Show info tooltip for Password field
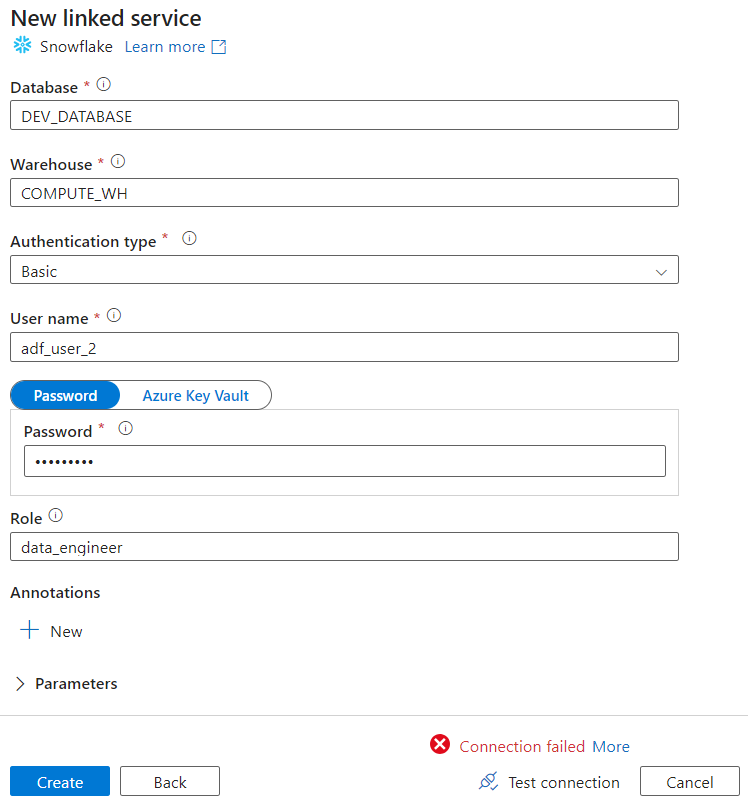 [x=126, y=428]
